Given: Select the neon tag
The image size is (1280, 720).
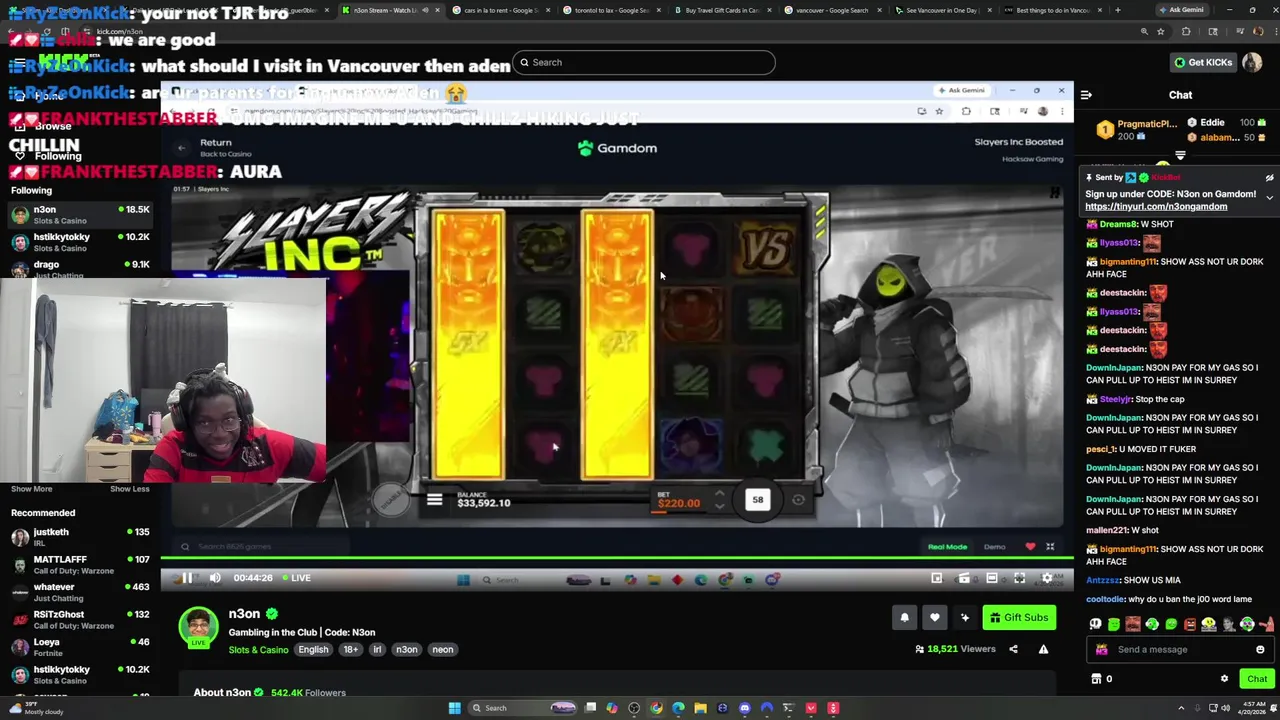Looking at the screenshot, I should click(442, 650).
